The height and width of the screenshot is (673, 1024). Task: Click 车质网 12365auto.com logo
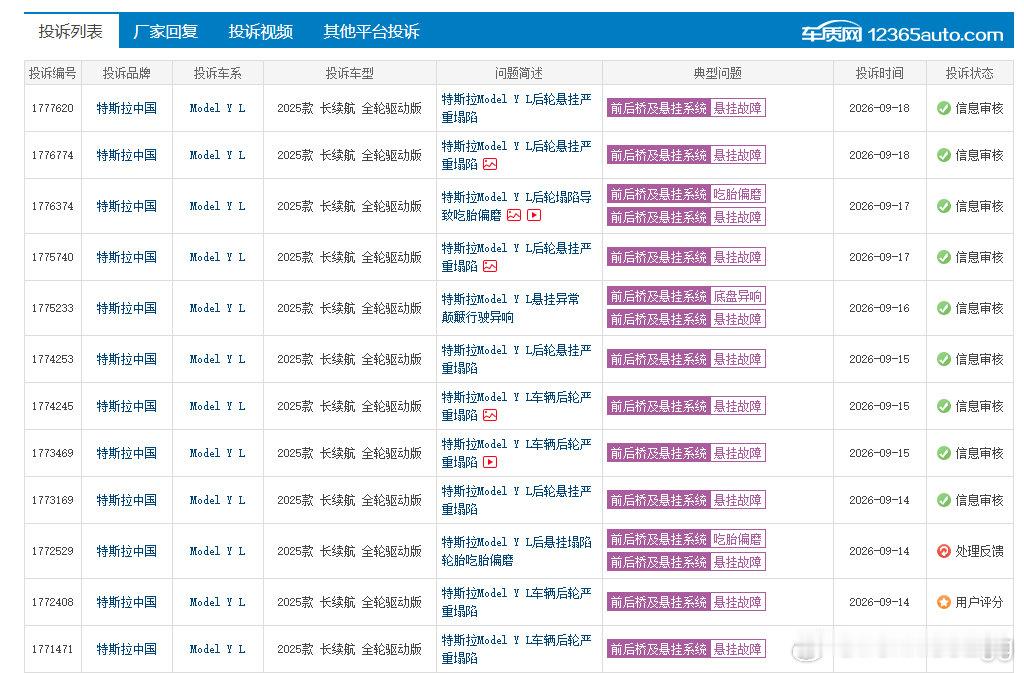(902, 33)
